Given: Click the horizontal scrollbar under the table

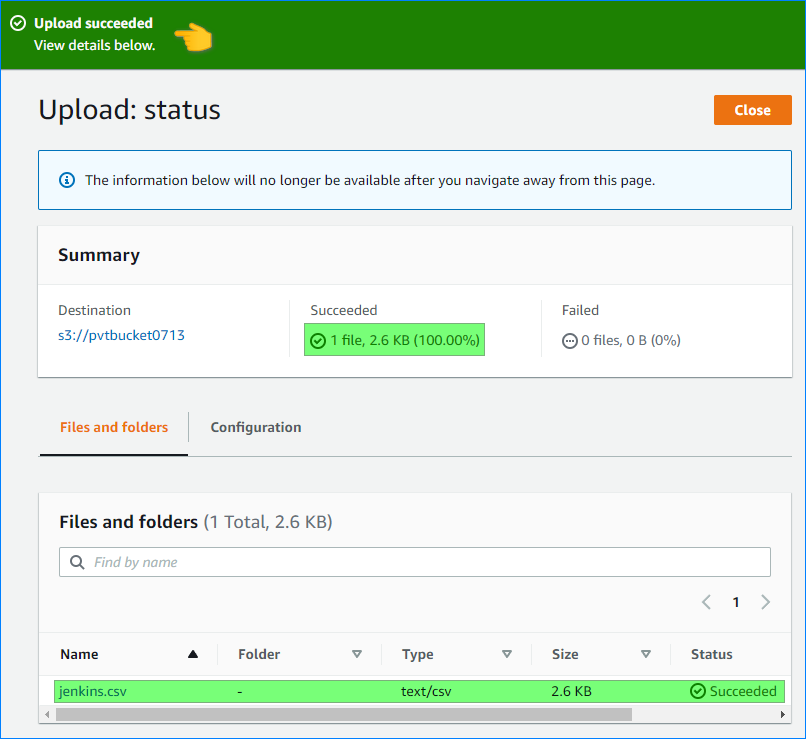Looking at the screenshot, I should (343, 714).
